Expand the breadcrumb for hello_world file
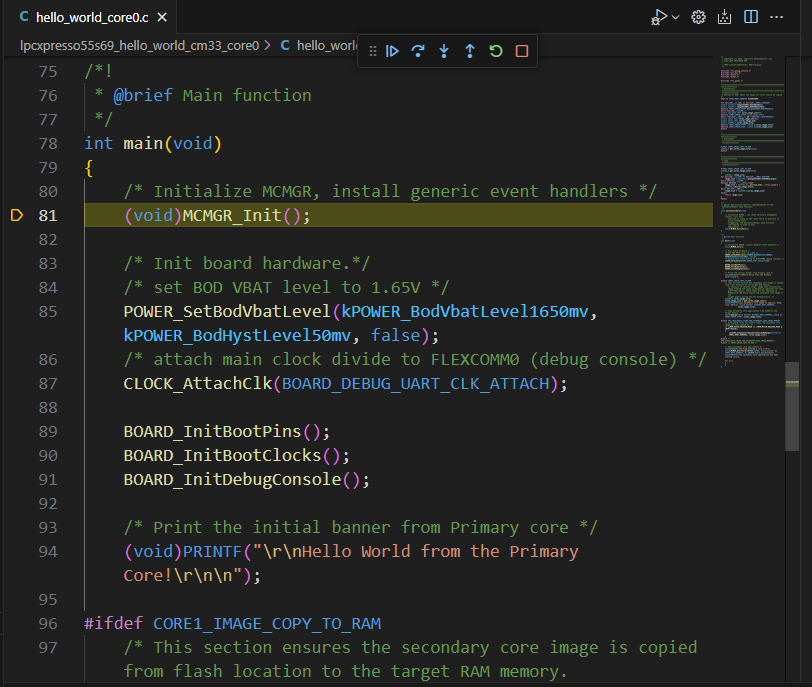The height and width of the screenshot is (687, 812). 318,45
